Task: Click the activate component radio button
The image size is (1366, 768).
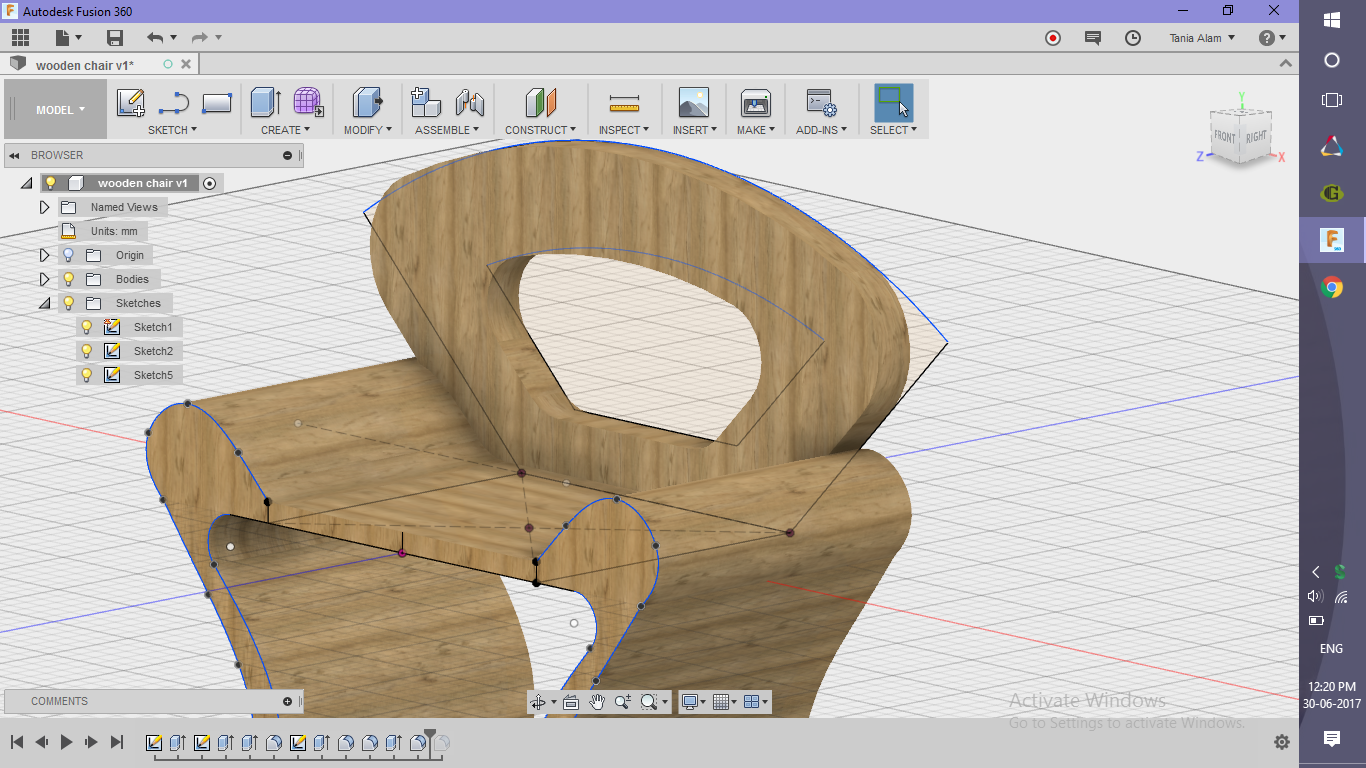Action: pos(209,183)
